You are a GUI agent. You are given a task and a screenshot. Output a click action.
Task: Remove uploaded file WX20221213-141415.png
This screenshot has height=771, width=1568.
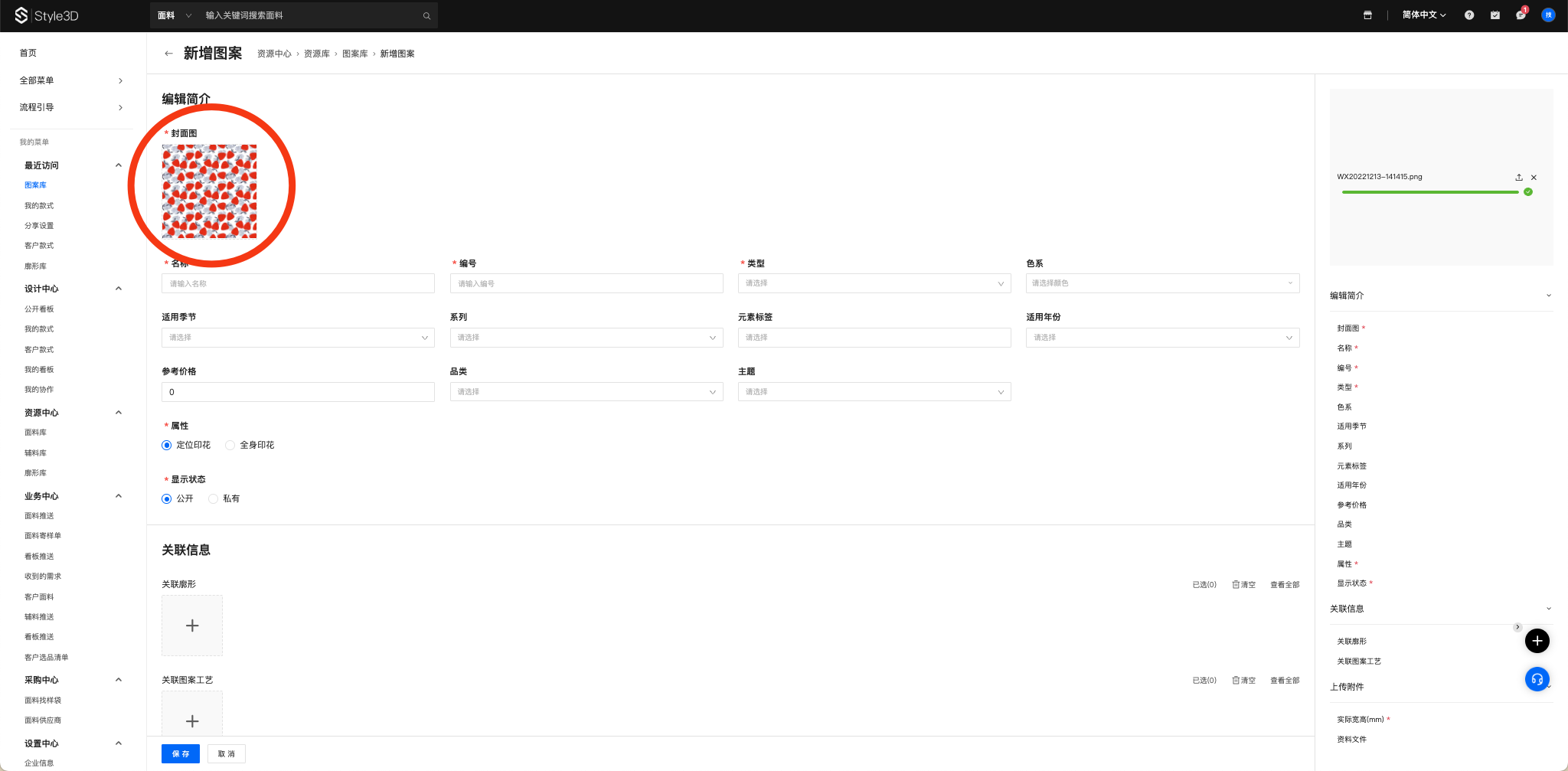1534,178
